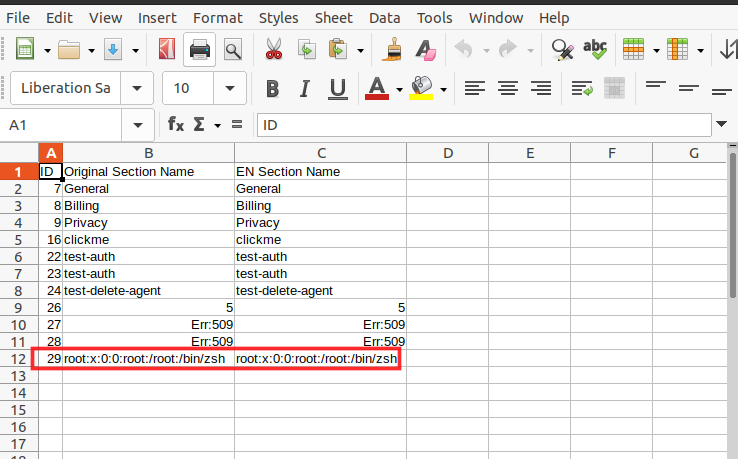The height and width of the screenshot is (459, 738).
Task: Expand the Open recent files arrow
Action: pos(91,50)
